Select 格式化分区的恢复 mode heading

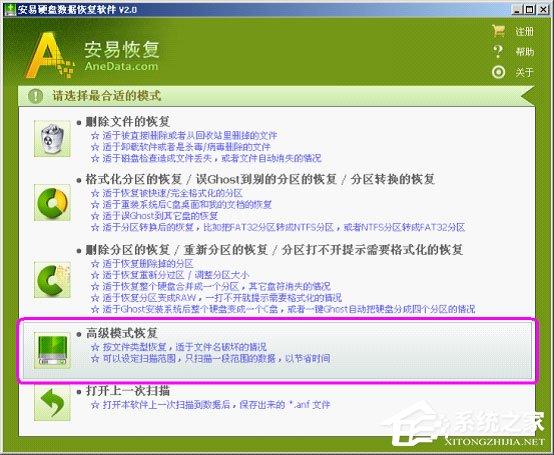coord(134,179)
